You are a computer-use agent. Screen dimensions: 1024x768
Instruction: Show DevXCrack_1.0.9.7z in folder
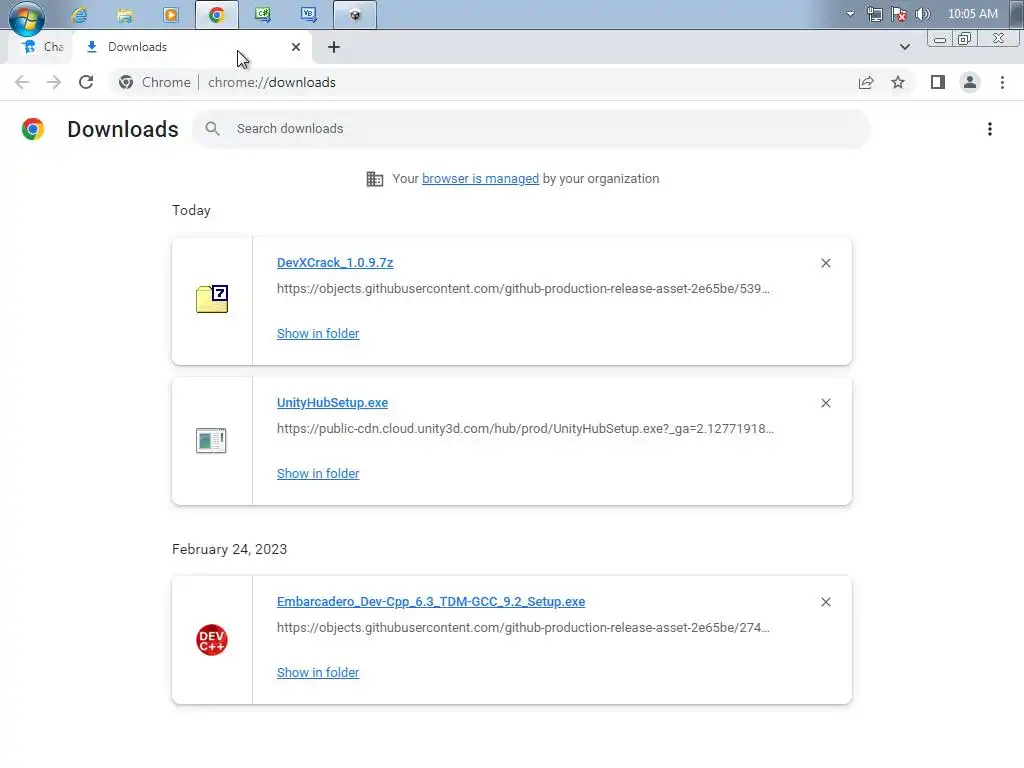318,334
